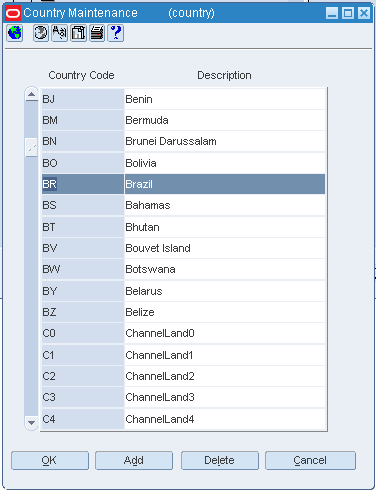Click the highlighted BR code field

pos(83,184)
